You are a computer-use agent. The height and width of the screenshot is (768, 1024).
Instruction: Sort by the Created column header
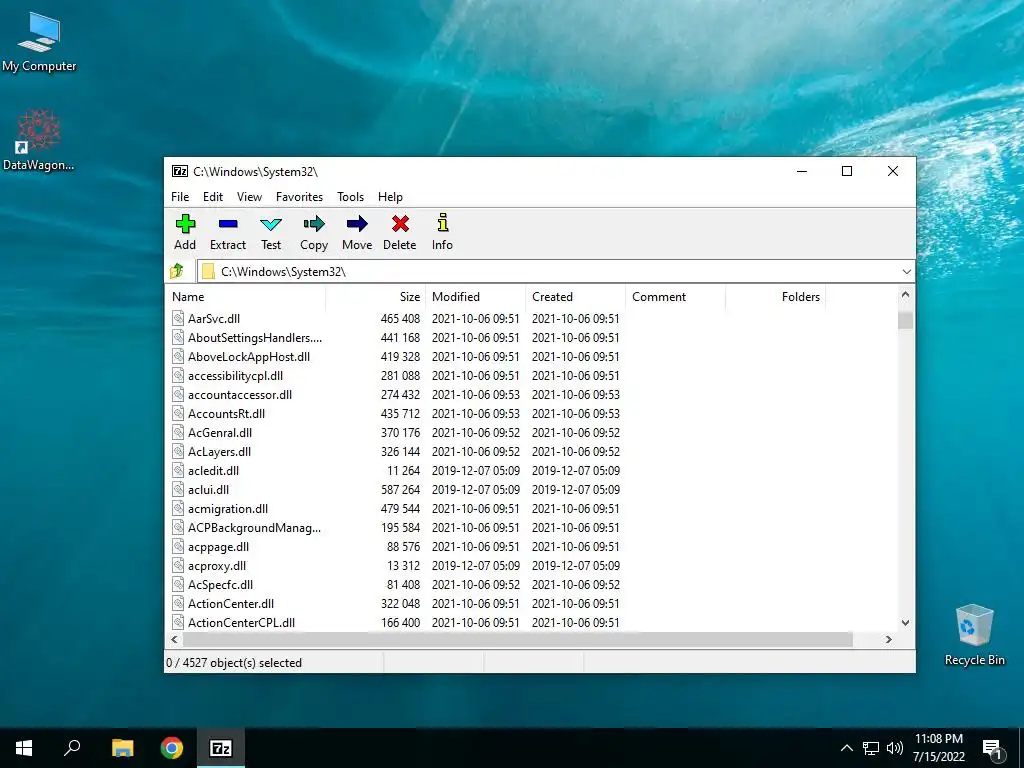pos(575,296)
